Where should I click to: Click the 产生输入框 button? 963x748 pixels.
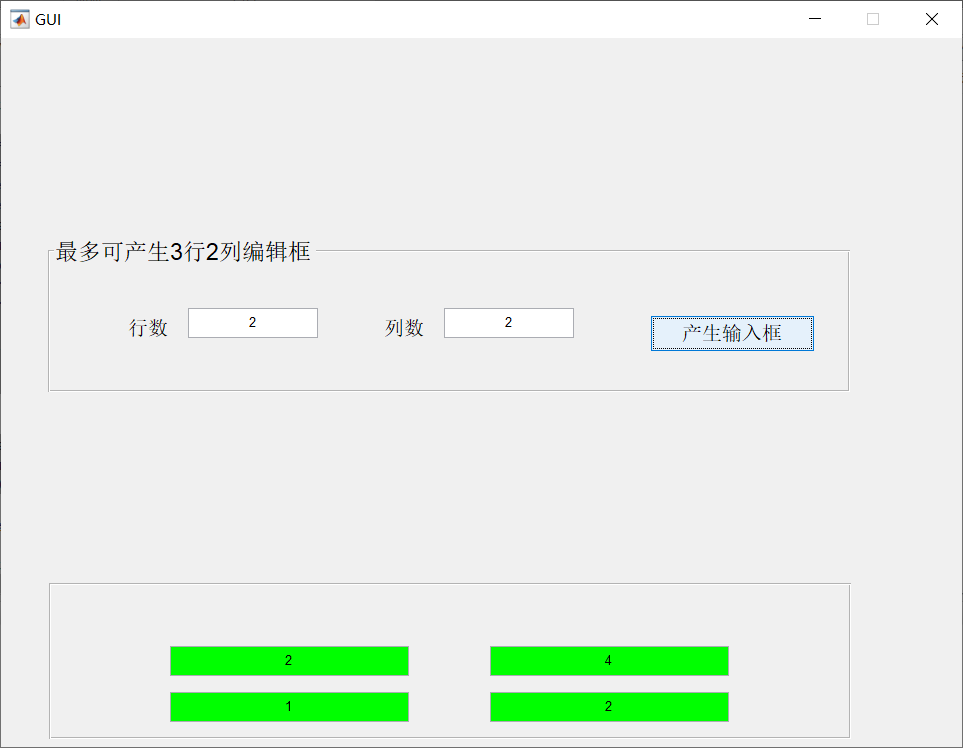(732, 333)
